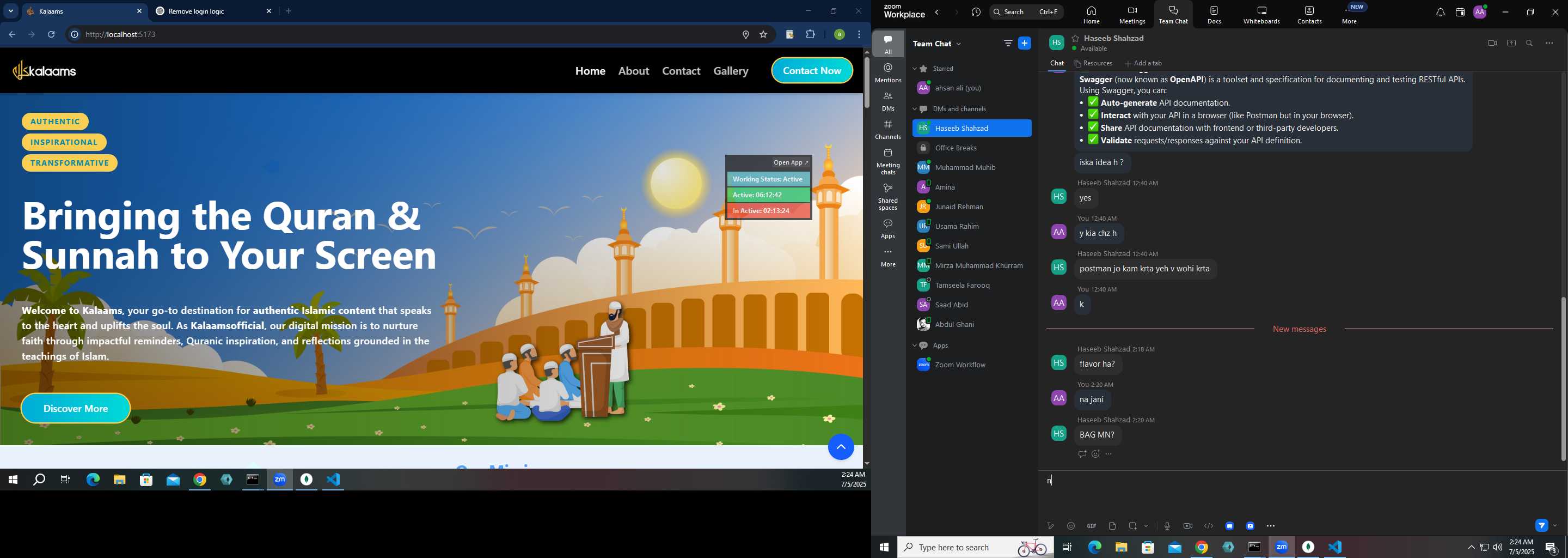Open Mentions in the Zoom sidebar
Screen dimensions: 1568x558
(888, 72)
